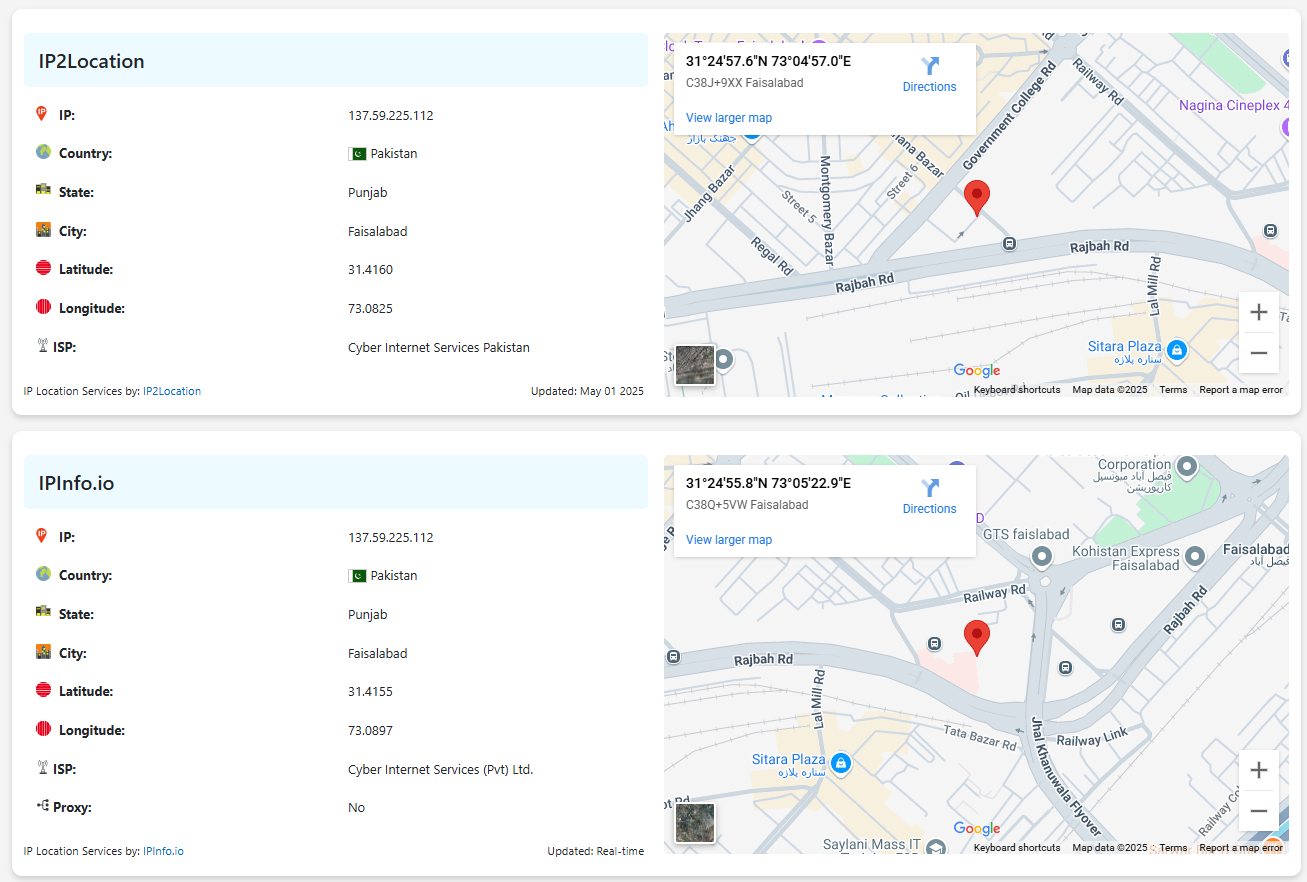Select longitude value 73.0825

tap(370, 308)
